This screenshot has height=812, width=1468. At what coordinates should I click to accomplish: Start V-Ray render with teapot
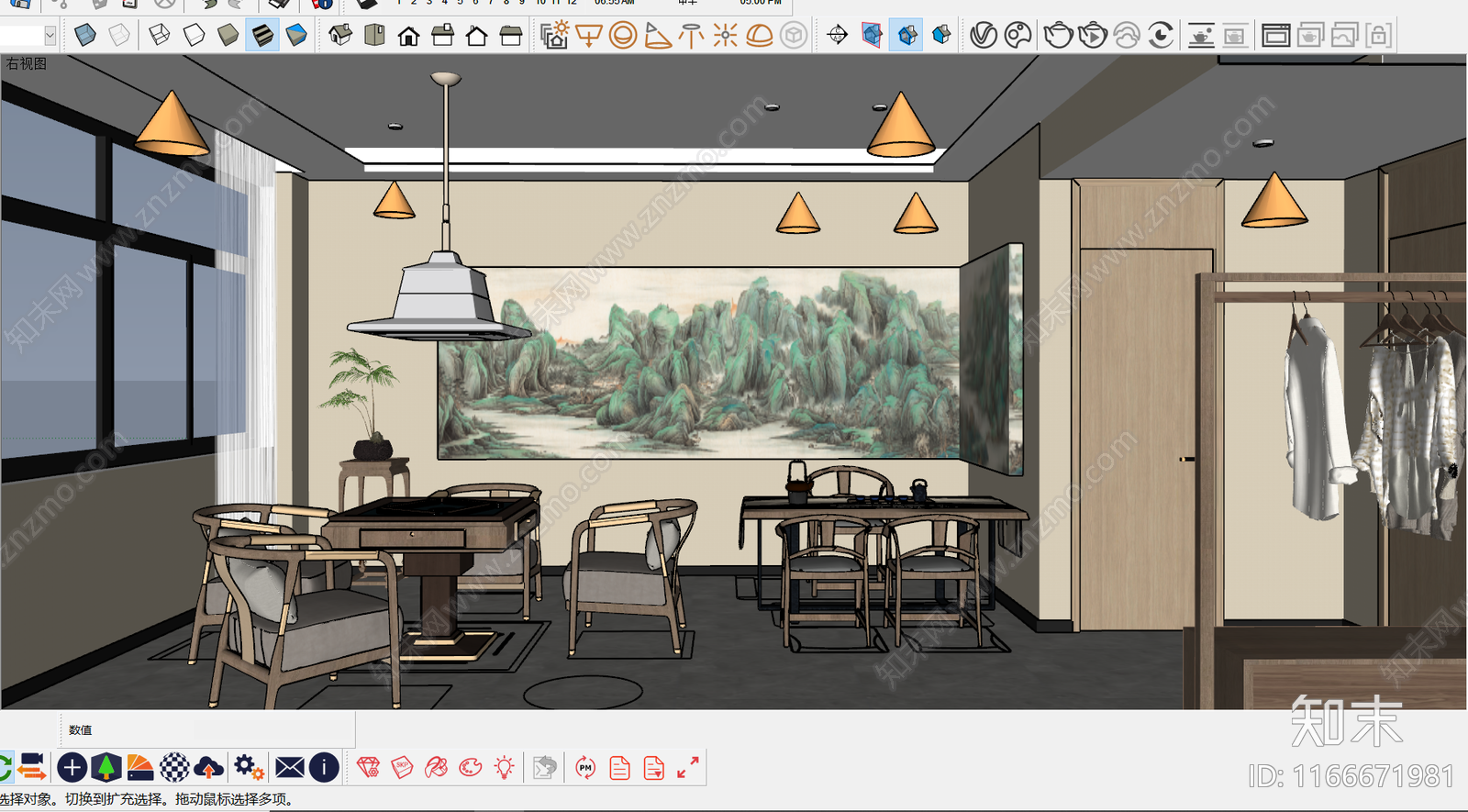coord(1058,35)
